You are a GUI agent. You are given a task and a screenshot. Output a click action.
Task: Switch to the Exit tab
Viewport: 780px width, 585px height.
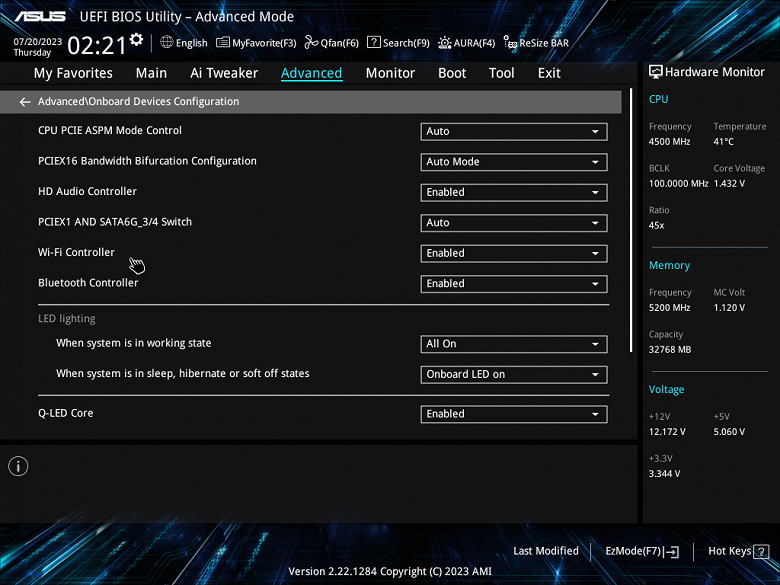click(x=549, y=73)
